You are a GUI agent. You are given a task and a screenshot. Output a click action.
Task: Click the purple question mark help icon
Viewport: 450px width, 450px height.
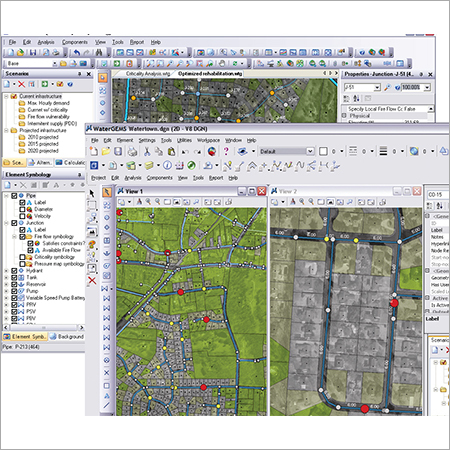(x=226, y=152)
